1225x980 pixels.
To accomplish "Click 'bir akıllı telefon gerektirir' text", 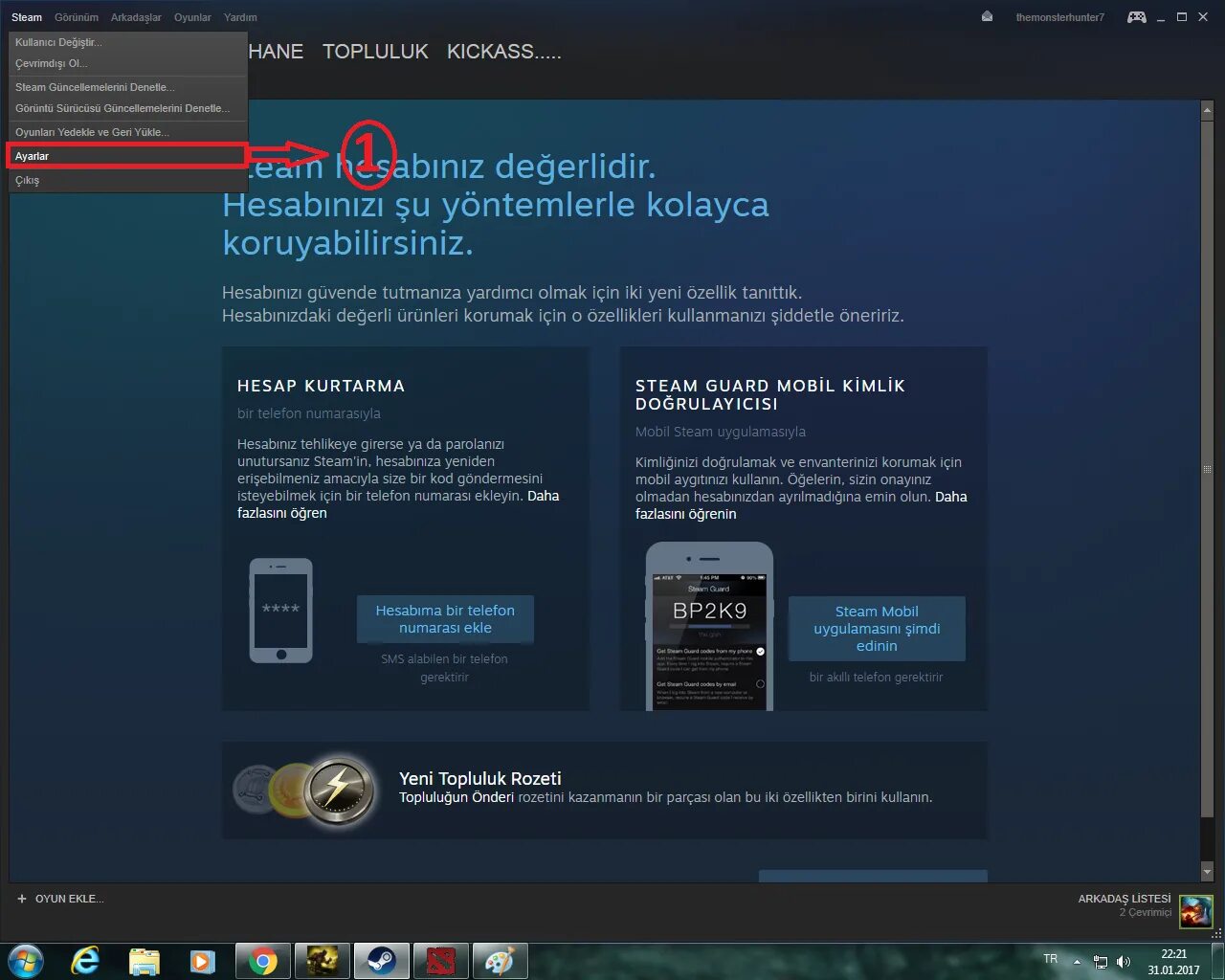I will click(876, 677).
